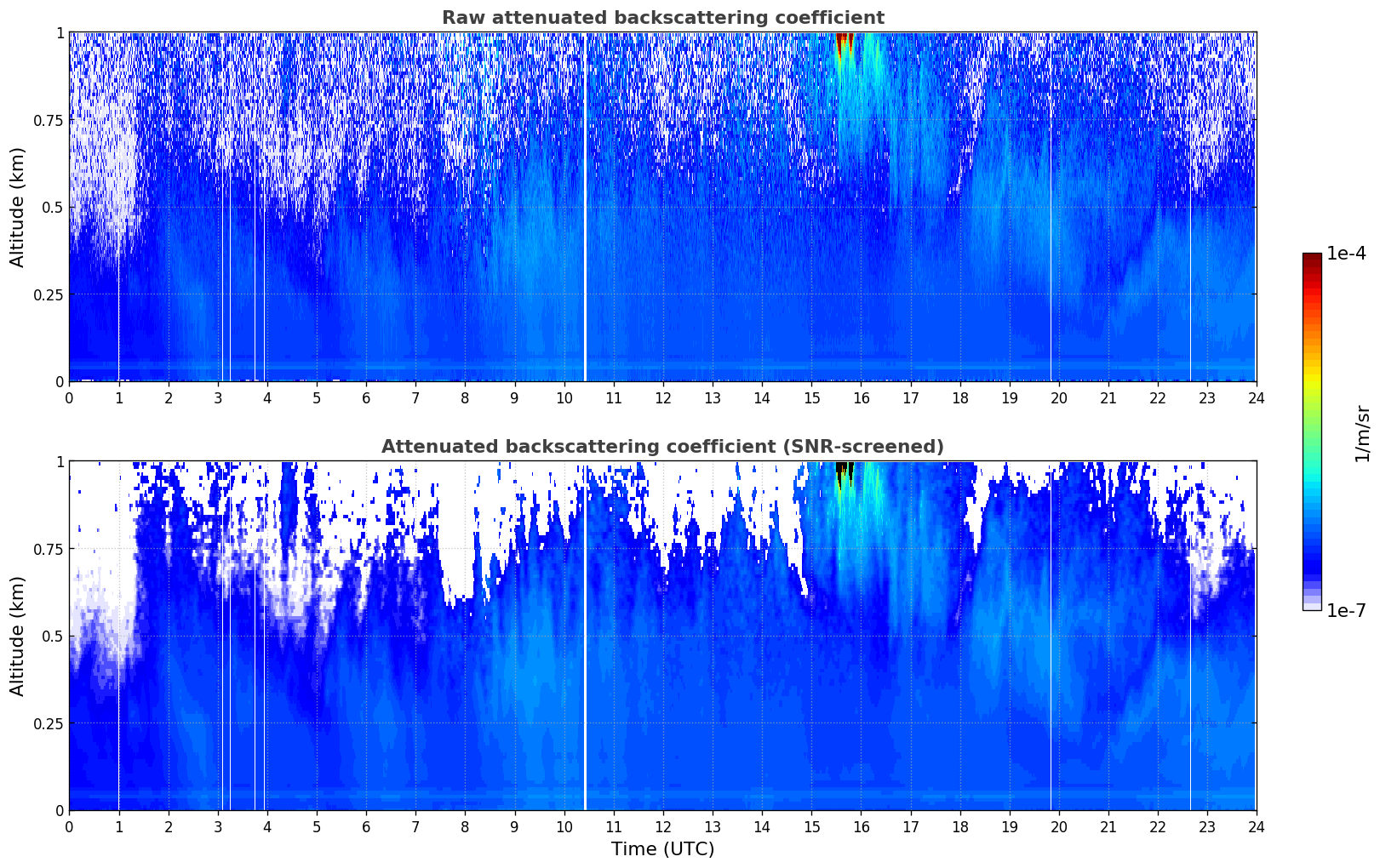Click the "Attenuated backscattering coefficient (SNR-screened)" title
Image resolution: width=1380 pixels, height=868 pixels.
pyautogui.click(x=662, y=447)
